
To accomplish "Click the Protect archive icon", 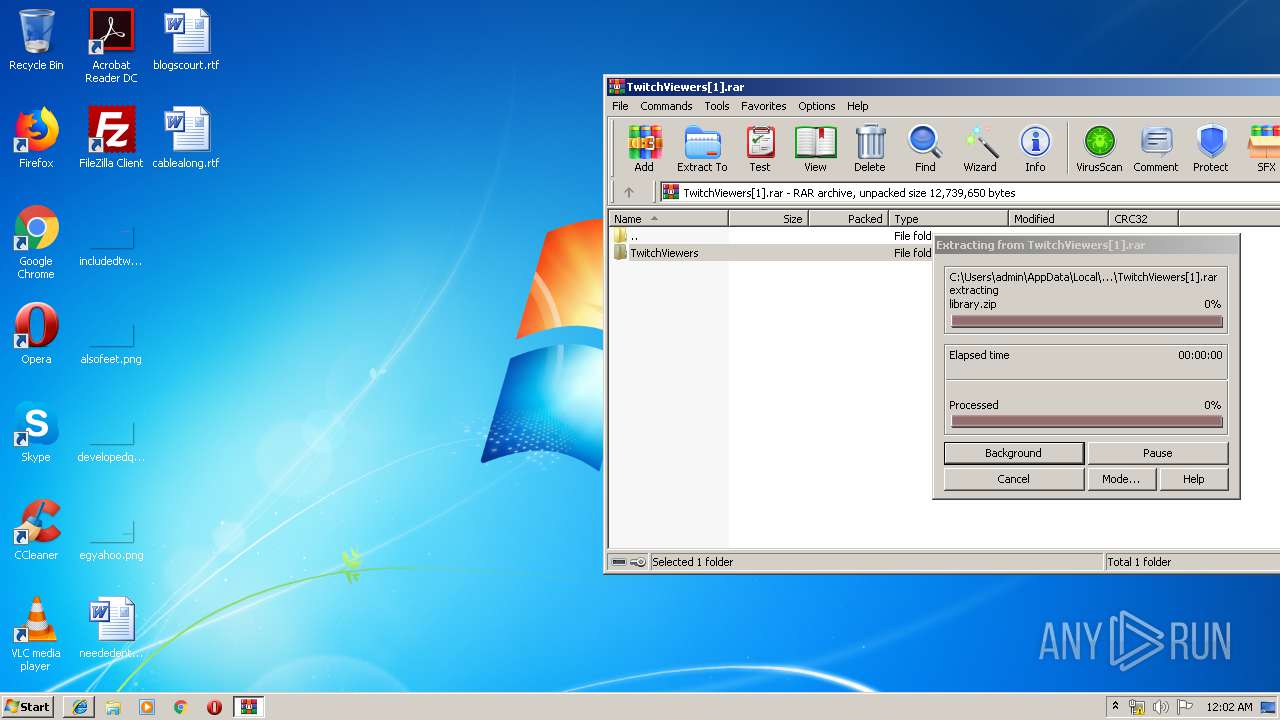I will pyautogui.click(x=1211, y=148).
